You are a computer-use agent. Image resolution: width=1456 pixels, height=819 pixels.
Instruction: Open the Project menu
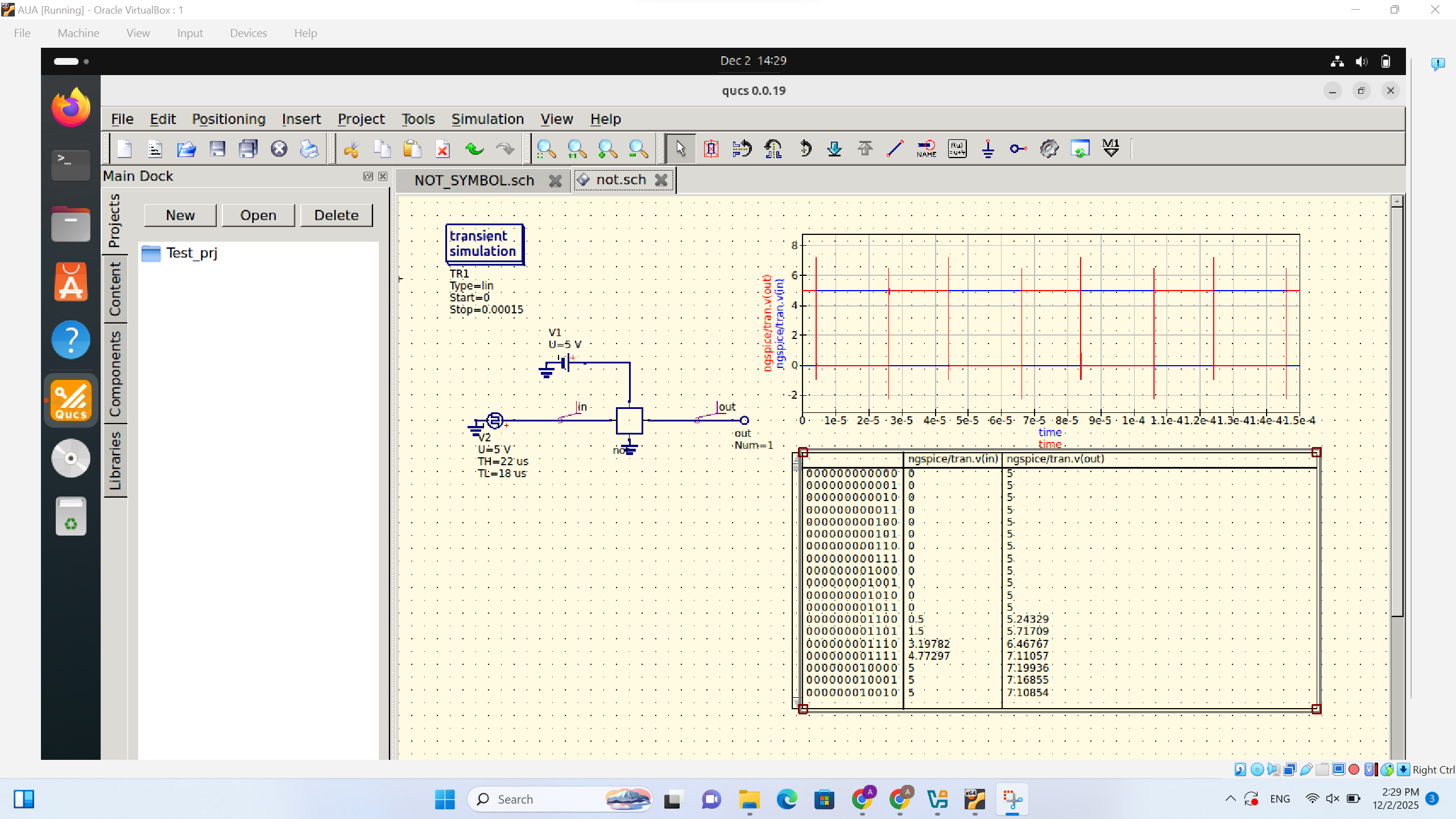coord(361,119)
